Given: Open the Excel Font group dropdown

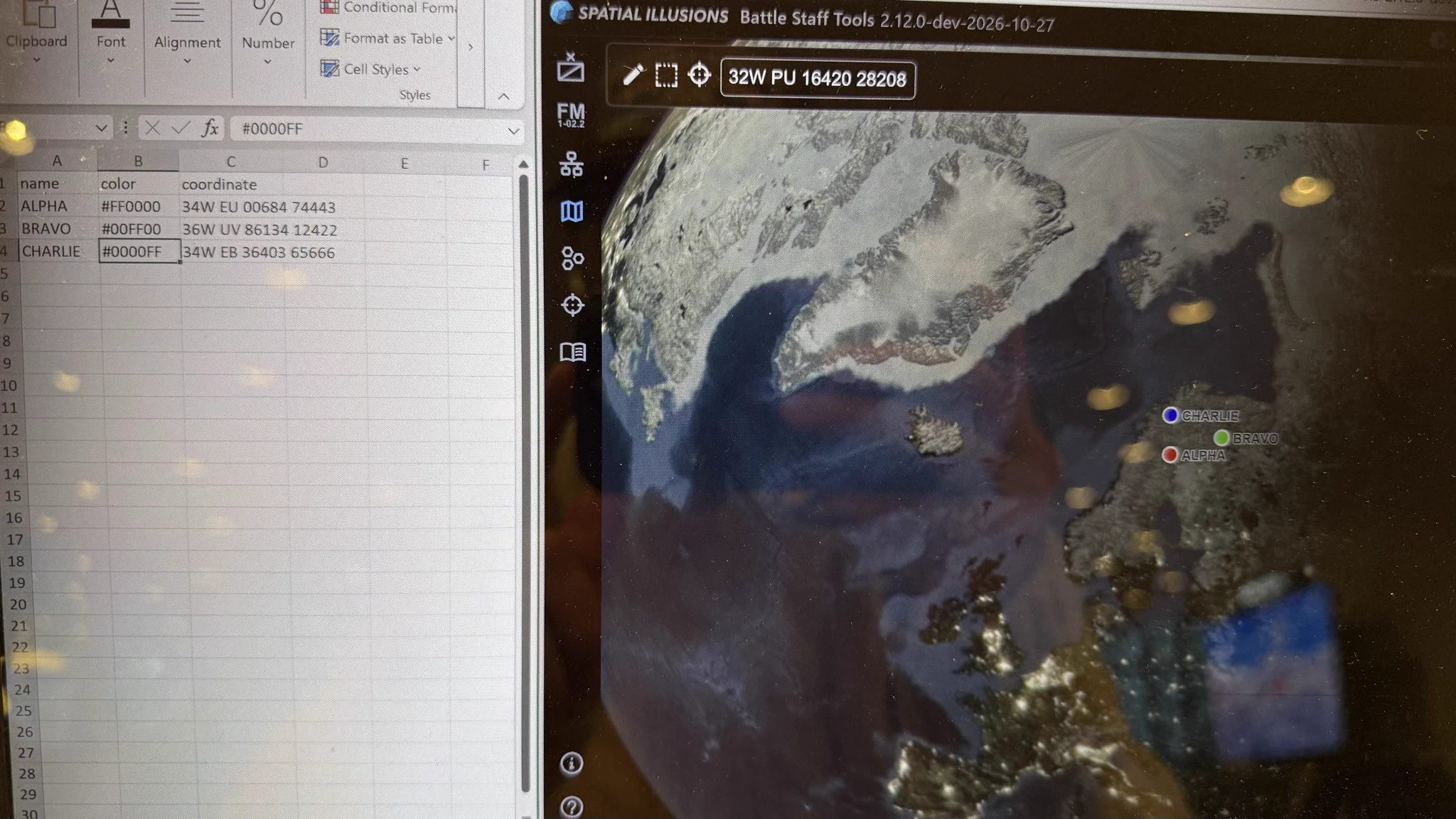Looking at the screenshot, I should pyautogui.click(x=111, y=60).
